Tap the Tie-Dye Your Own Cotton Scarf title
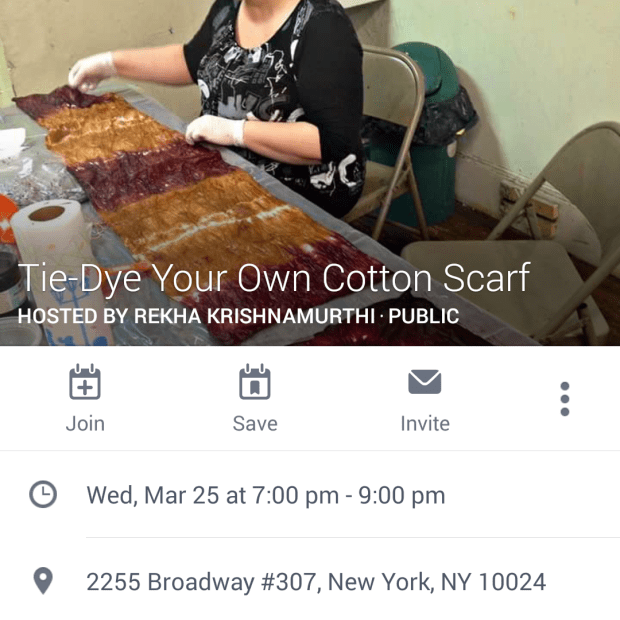 (274, 278)
